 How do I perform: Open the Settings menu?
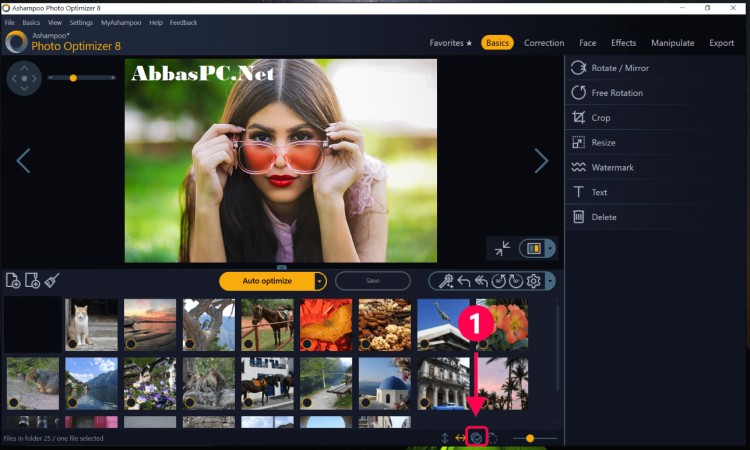click(81, 22)
